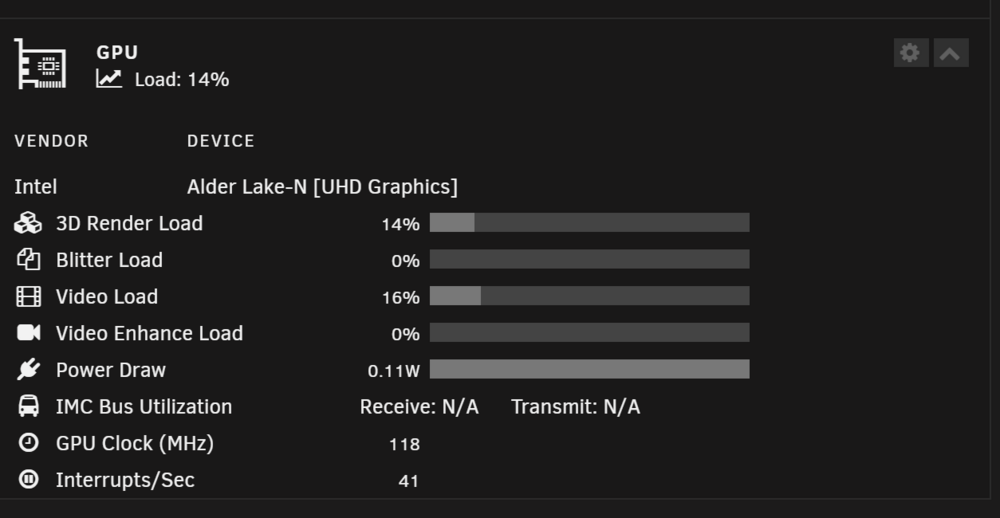This screenshot has width=1000, height=518.
Task: Click the Video Enhance Load camera icon
Action: [x=28, y=333]
